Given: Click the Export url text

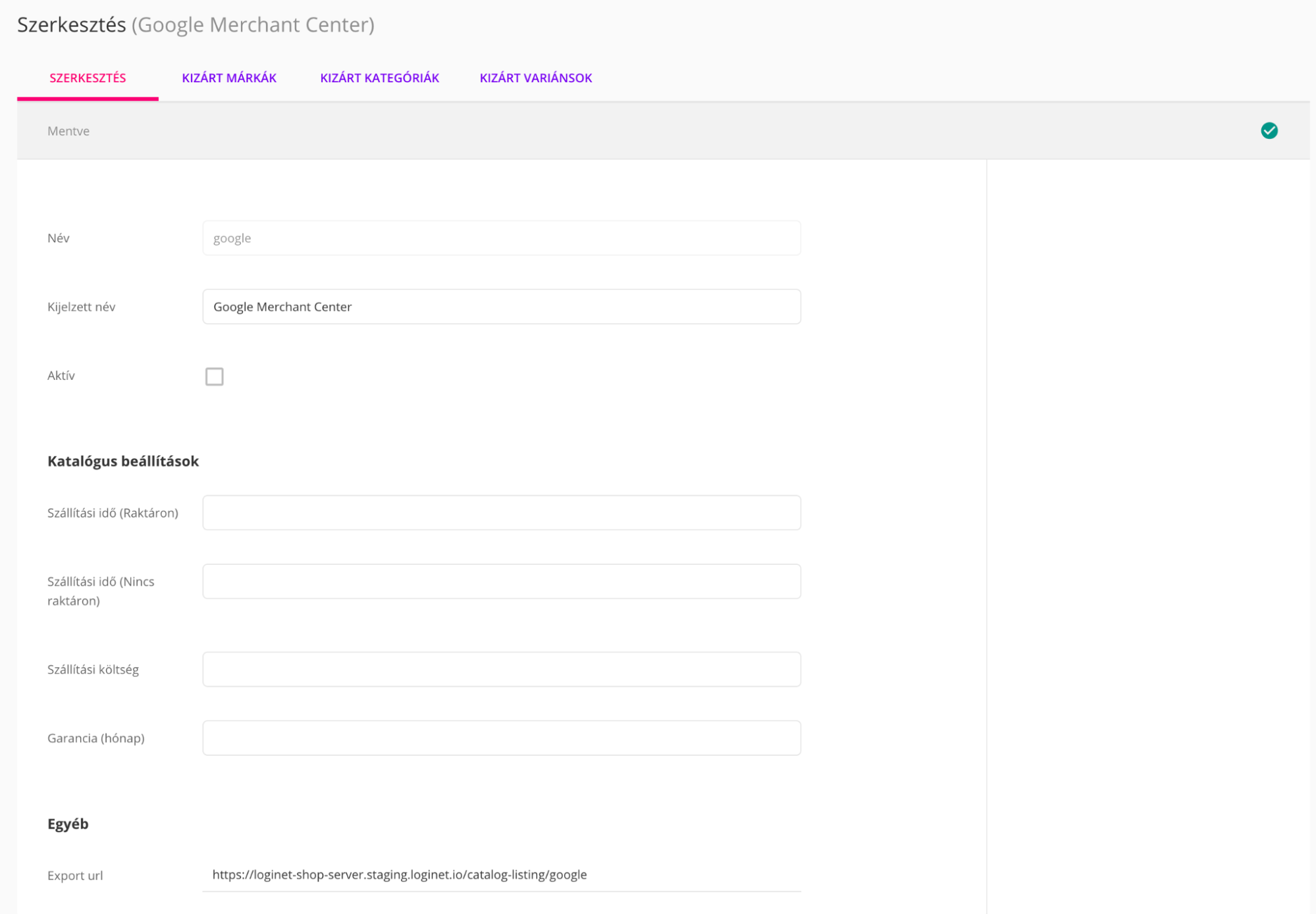Looking at the screenshot, I should click(x=399, y=874).
